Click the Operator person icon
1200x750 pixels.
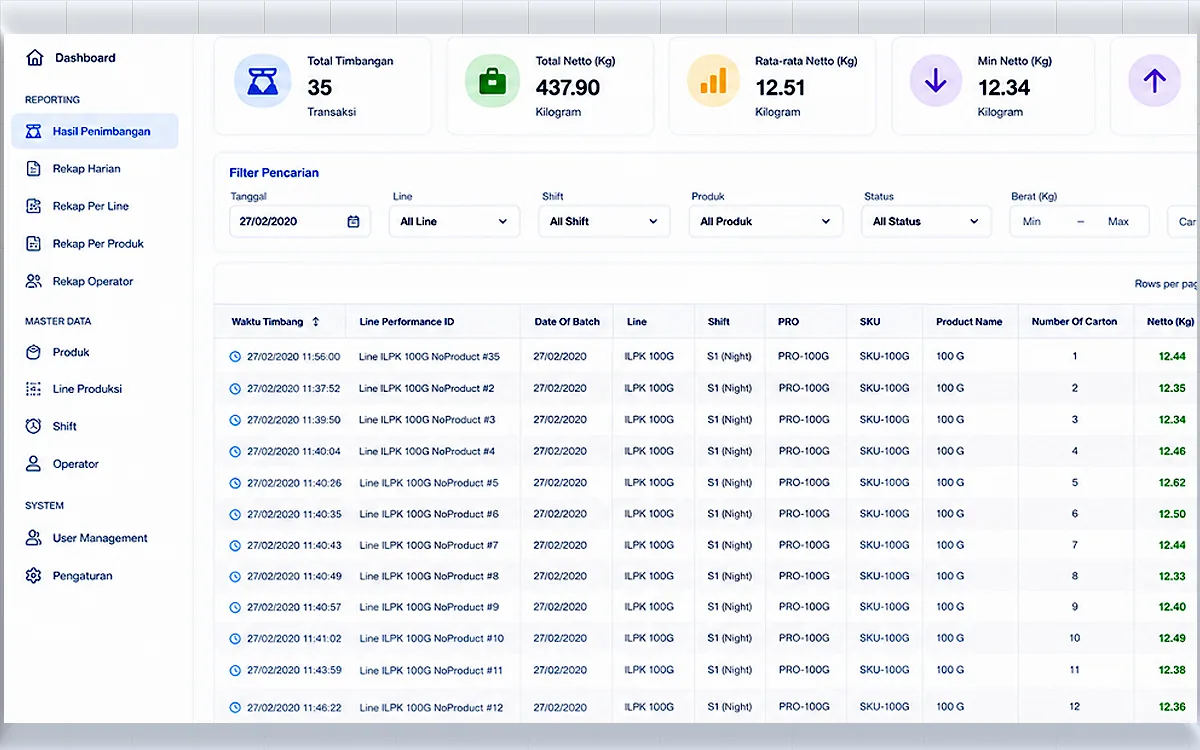[34, 464]
